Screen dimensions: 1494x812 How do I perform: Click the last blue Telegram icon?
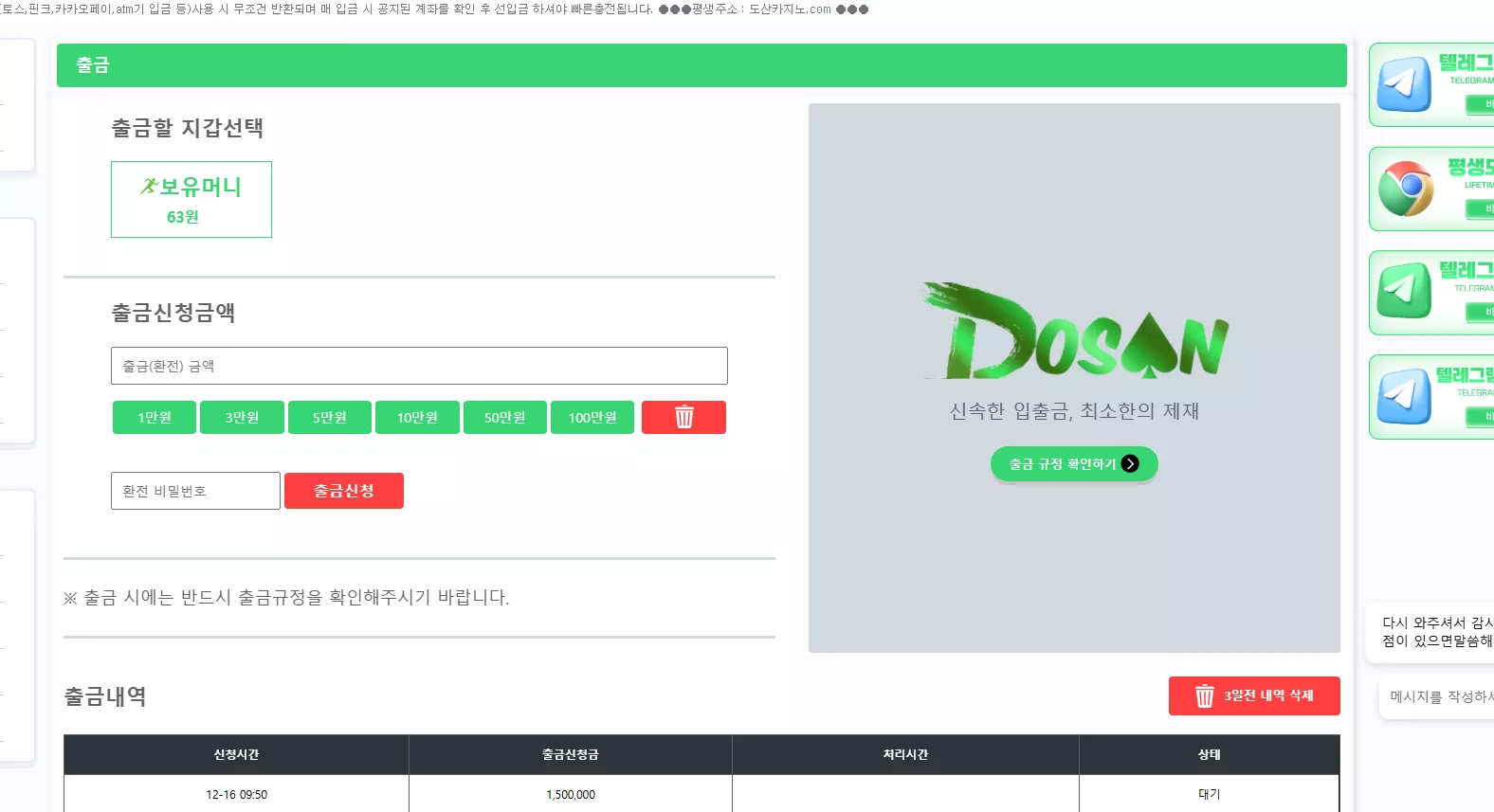[1404, 396]
